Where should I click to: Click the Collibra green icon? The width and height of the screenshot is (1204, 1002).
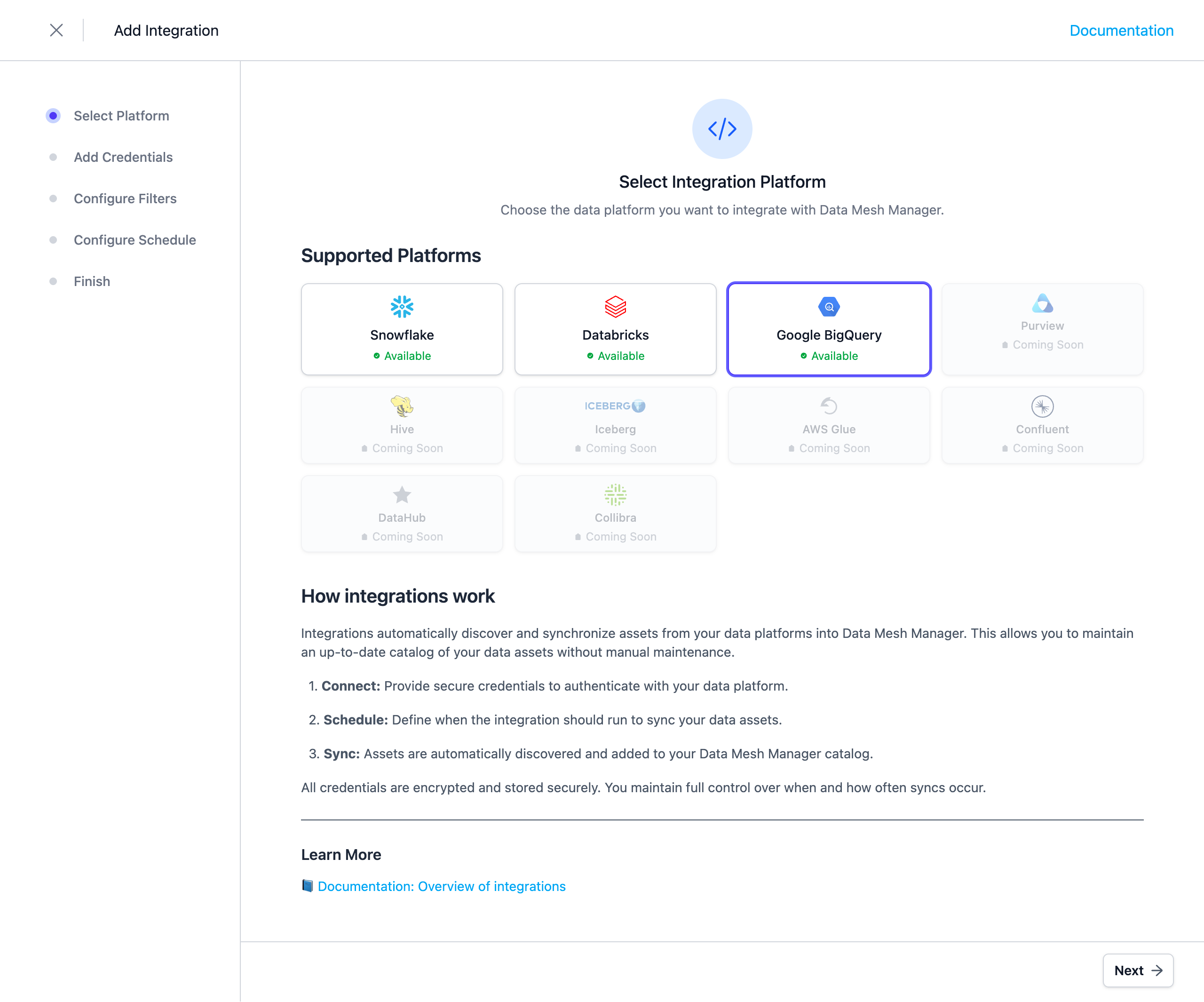615,494
